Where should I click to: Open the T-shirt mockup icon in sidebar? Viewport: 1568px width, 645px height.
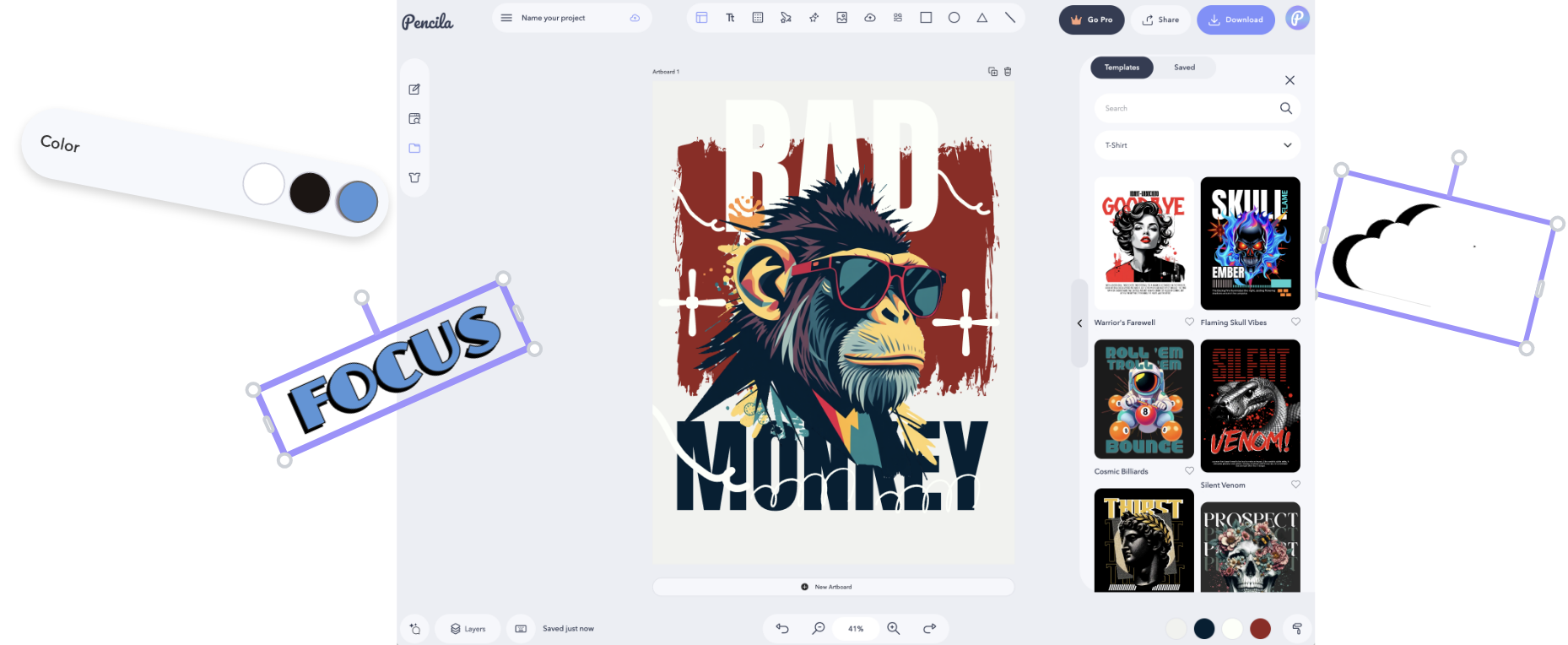(x=414, y=177)
